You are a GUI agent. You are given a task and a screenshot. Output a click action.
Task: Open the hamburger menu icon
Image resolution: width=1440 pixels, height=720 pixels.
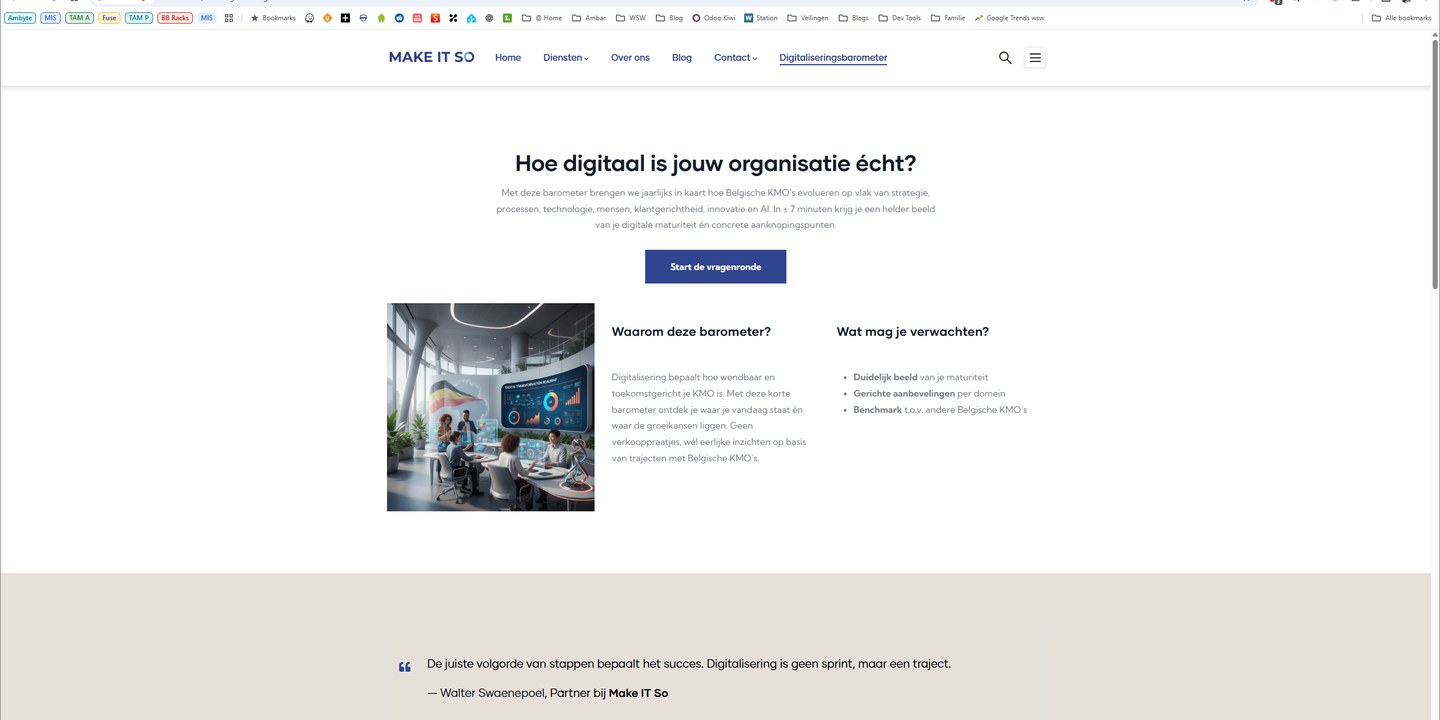click(1035, 58)
